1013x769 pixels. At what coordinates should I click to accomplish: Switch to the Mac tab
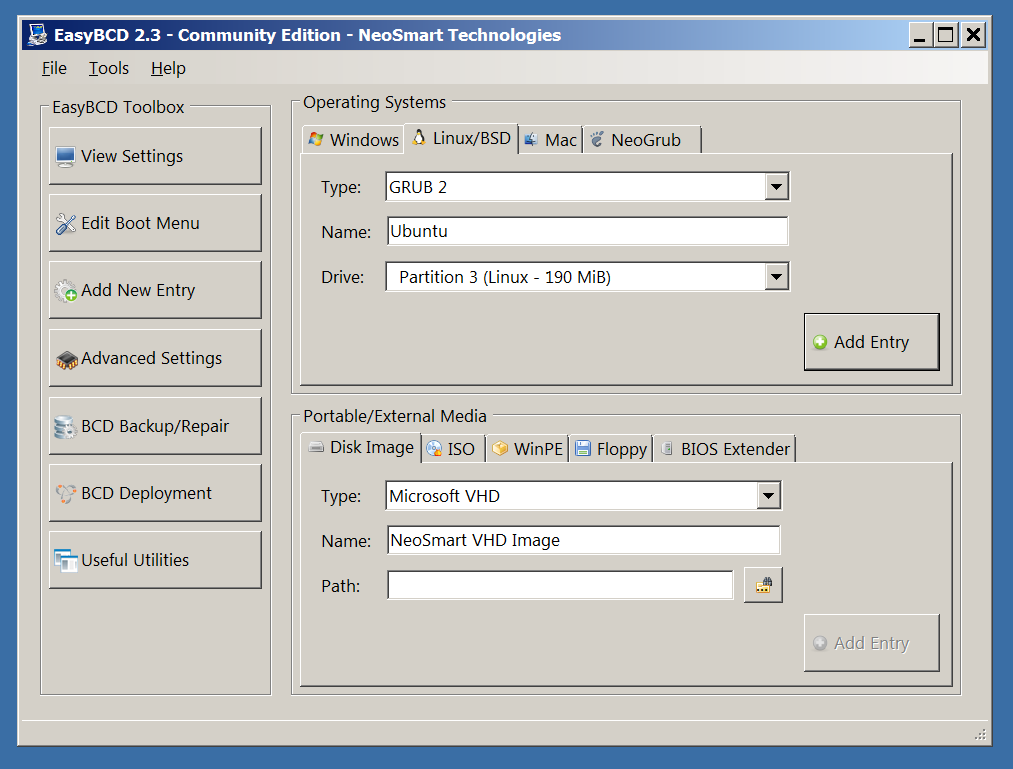click(x=550, y=140)
